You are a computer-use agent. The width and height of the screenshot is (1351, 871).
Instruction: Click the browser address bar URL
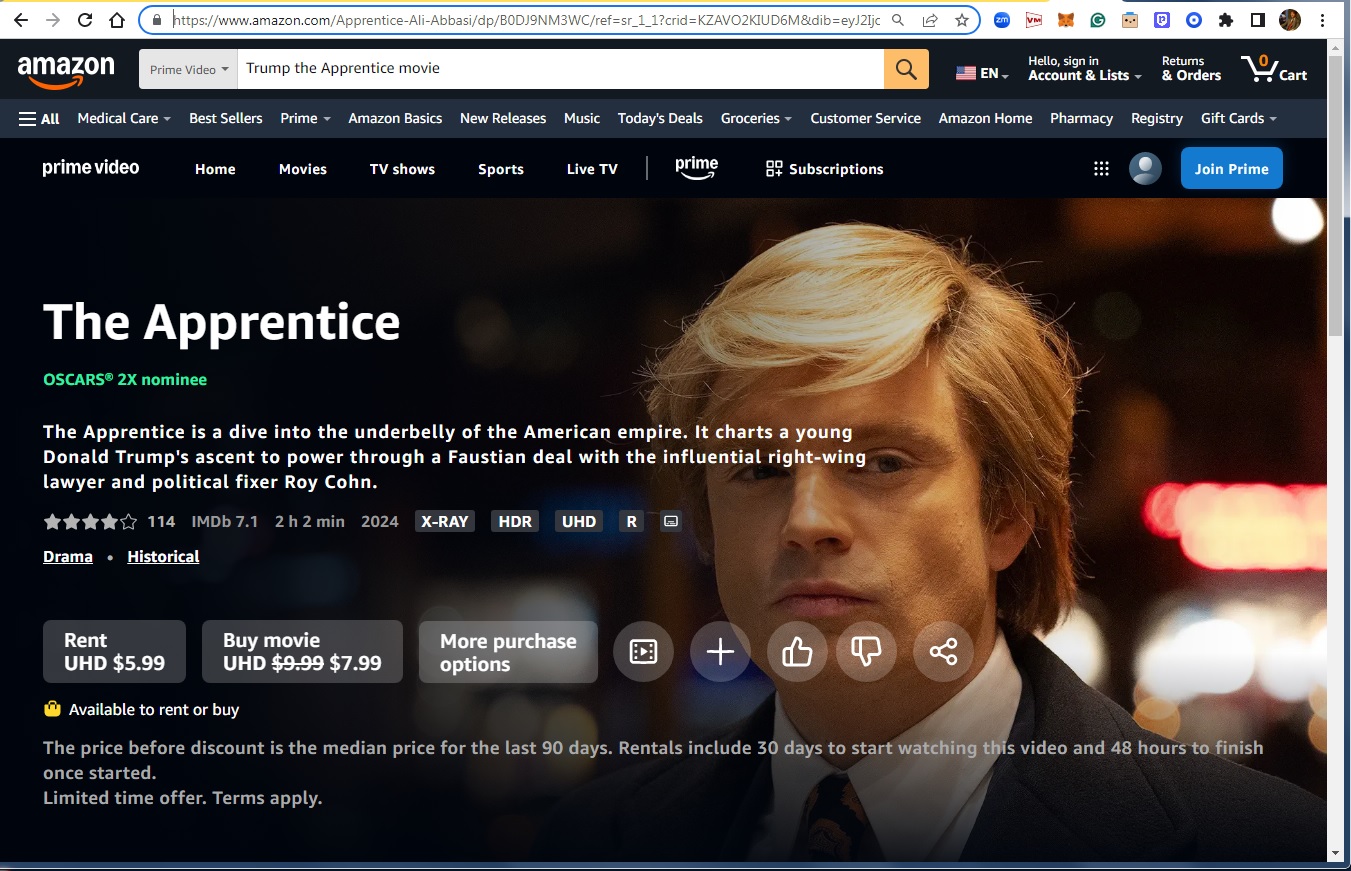(x=525, y=20)
